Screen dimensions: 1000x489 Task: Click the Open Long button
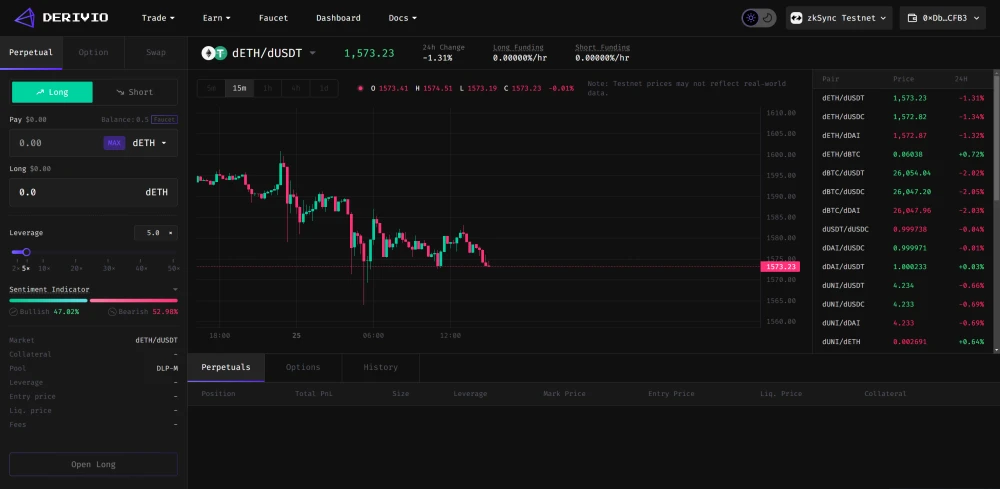pyautogui.click(x=93, y=464)
